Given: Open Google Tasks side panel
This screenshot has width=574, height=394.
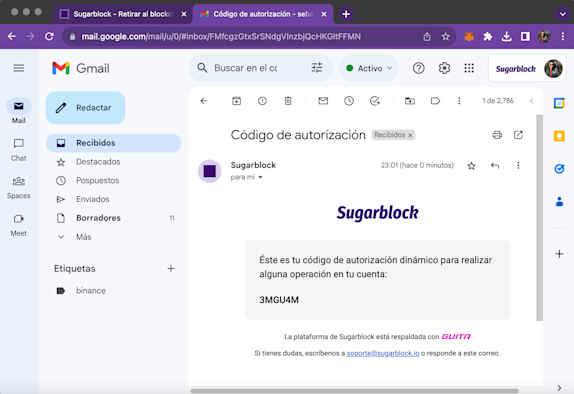Looking at the screenshot, I should click(x=559, y=169).
